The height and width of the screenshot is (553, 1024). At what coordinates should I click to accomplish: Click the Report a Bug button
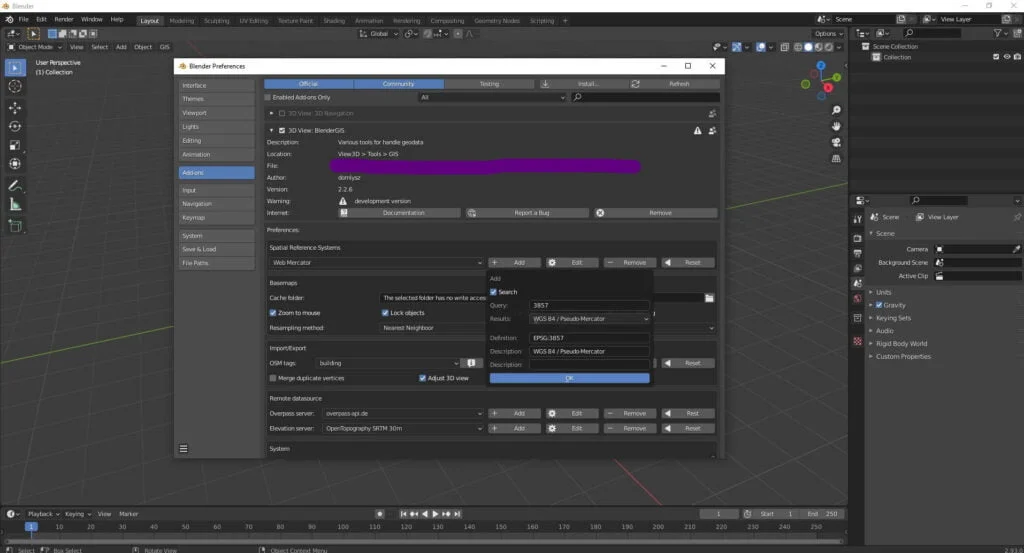pos(527,213)
